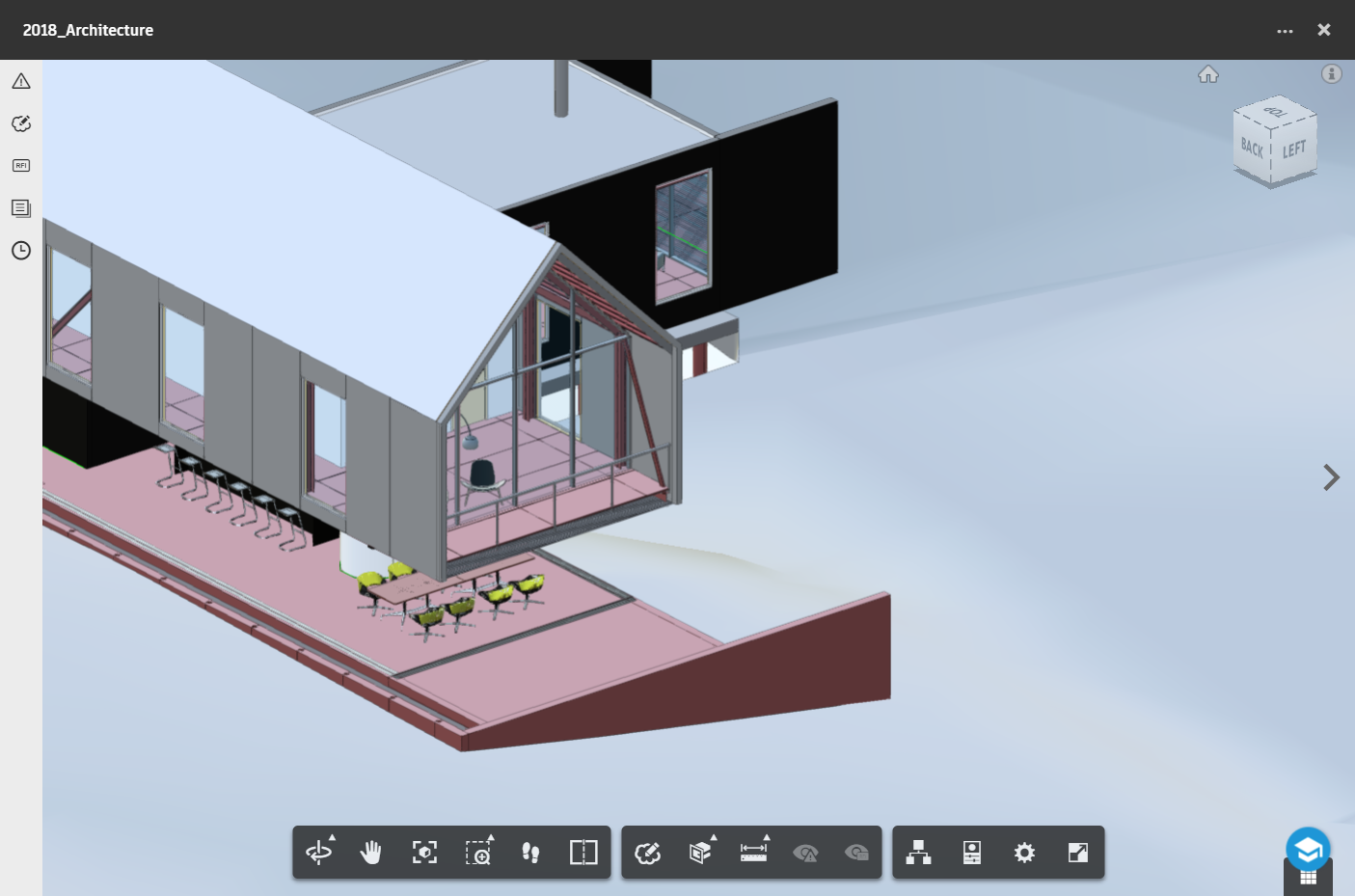
Task: Open the Section tool
Action: click(701, 853)
